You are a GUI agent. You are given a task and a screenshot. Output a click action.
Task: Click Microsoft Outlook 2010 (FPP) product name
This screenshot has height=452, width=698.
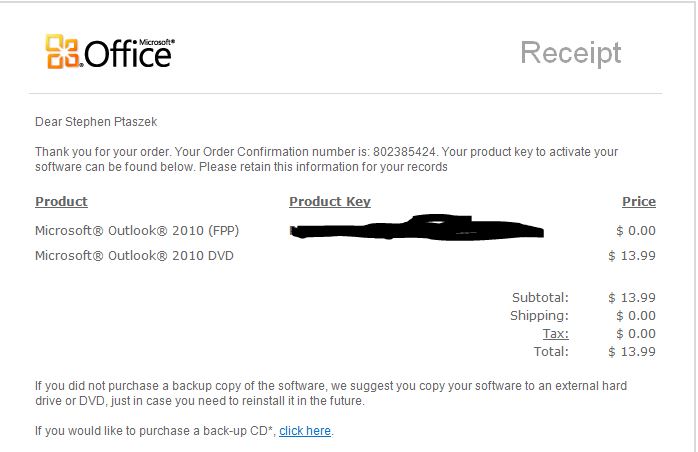coord(137,231)
